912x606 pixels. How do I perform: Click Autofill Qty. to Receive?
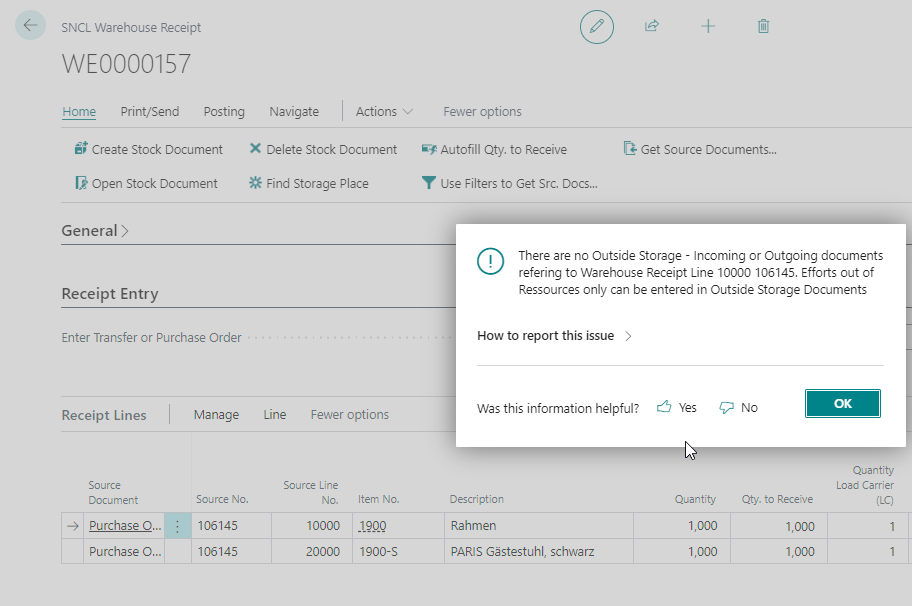tap(494, 149)
